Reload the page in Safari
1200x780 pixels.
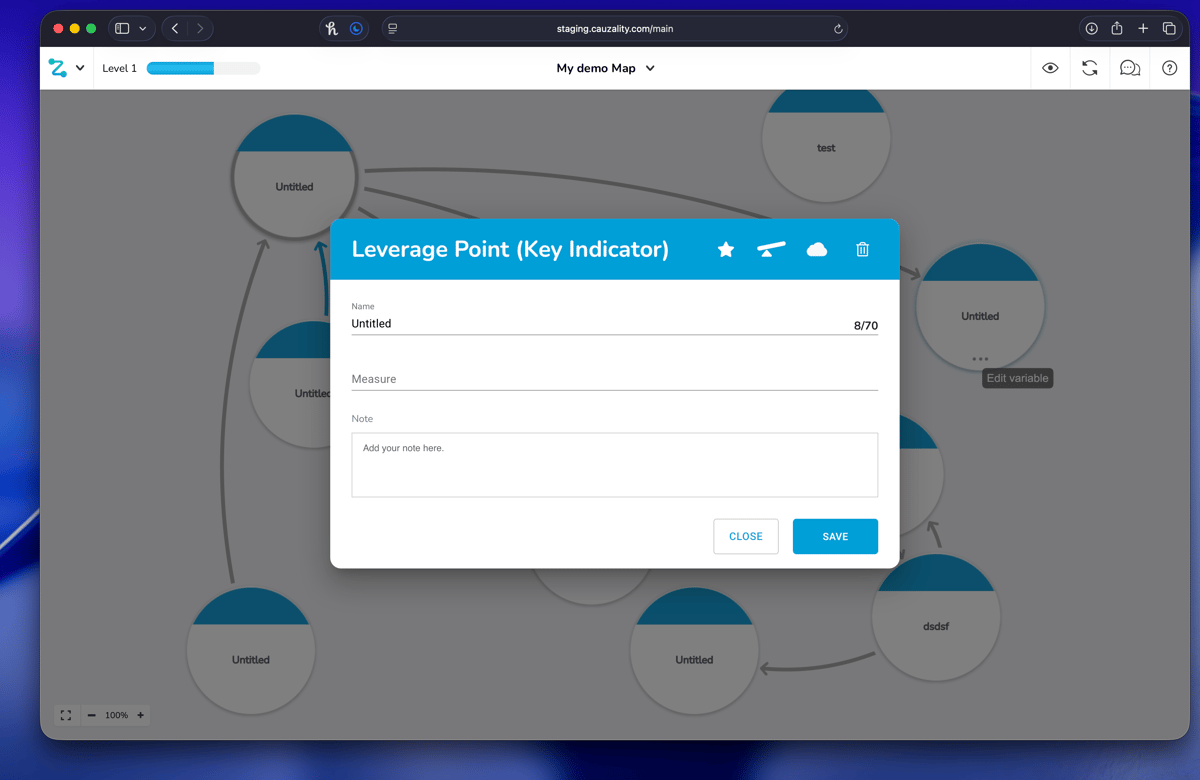(x=838, y=29)
